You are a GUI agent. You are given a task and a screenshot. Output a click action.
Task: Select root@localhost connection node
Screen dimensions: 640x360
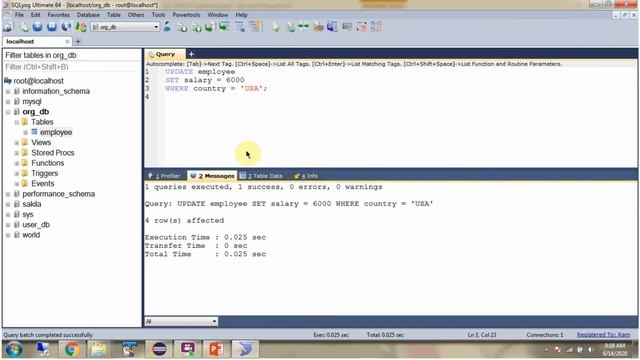38,81
